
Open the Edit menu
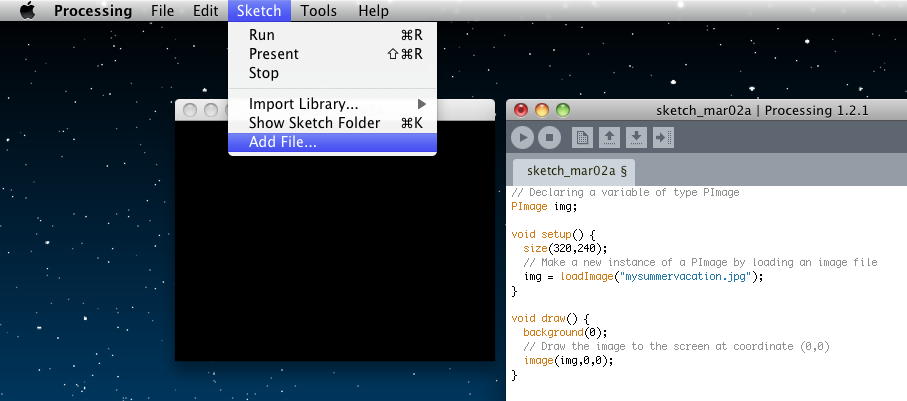(205, 10)
